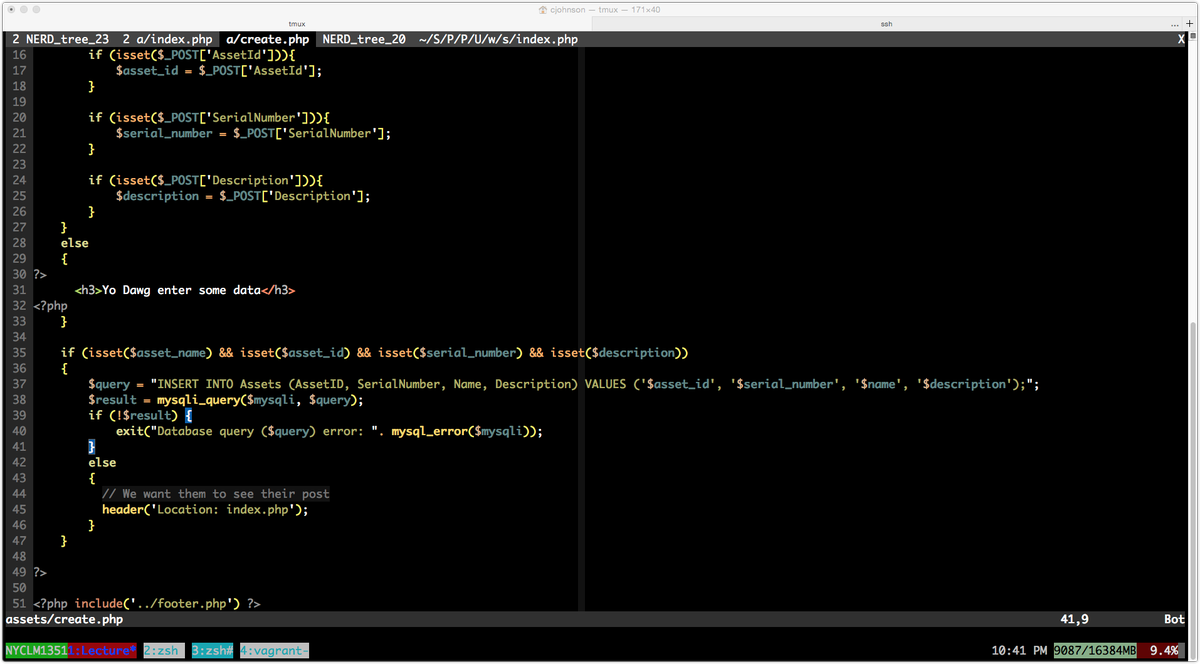This screenshot has height=664, width=1200.
Task: Open the a/index.php vim tab
Action: (x=167, y=39)
